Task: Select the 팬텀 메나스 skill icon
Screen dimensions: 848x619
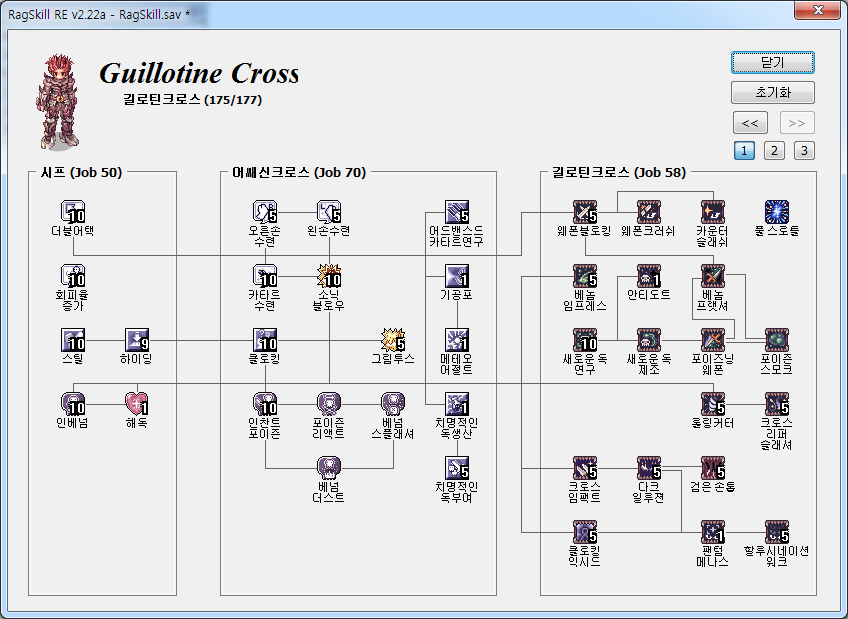Action: 713,532
